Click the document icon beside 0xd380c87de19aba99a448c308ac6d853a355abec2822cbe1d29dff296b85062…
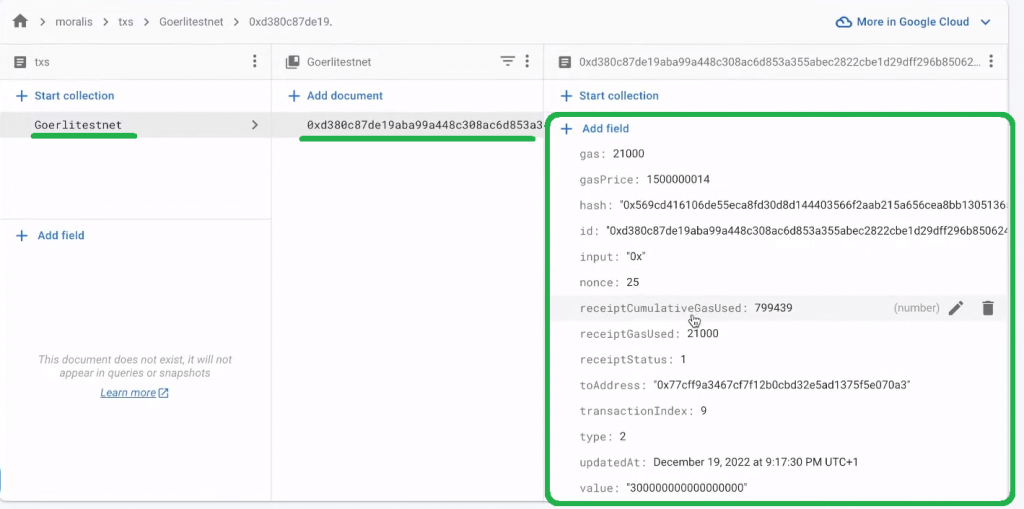Screen dimensions: 1024x509 (x=565, y=62)
